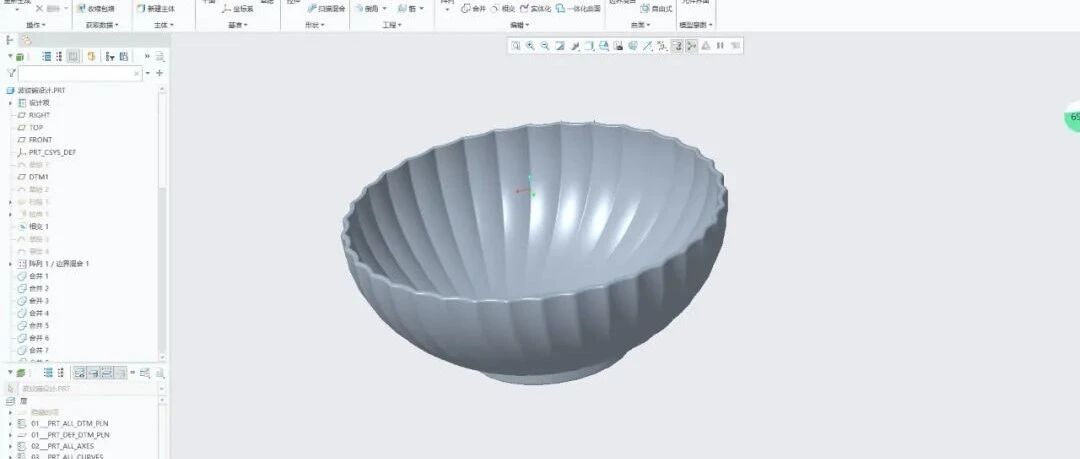
Task: Click the Saved orientations icon in graphics toolbar
Action: click(603, 45)
